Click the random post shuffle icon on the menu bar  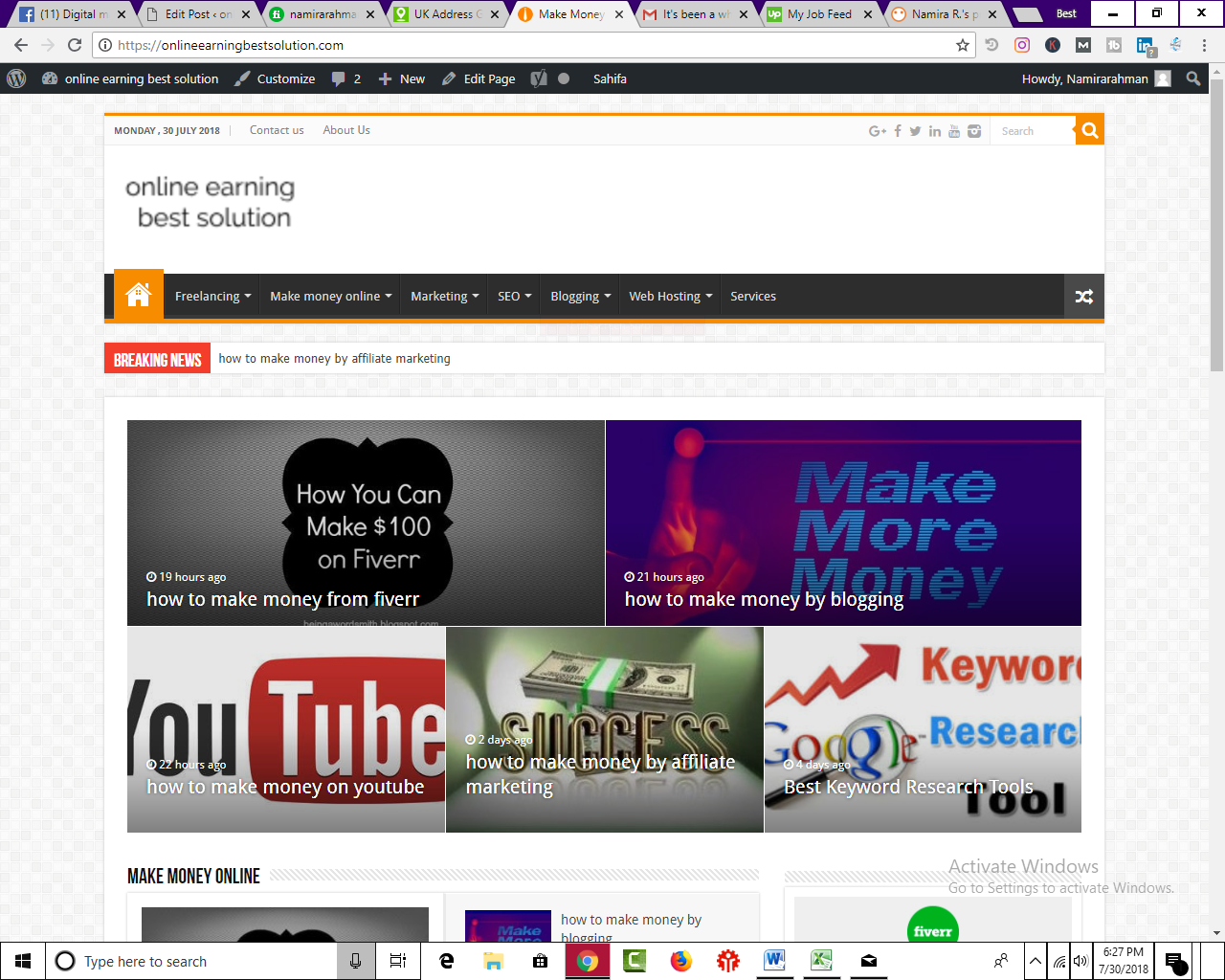(1083, 296)
